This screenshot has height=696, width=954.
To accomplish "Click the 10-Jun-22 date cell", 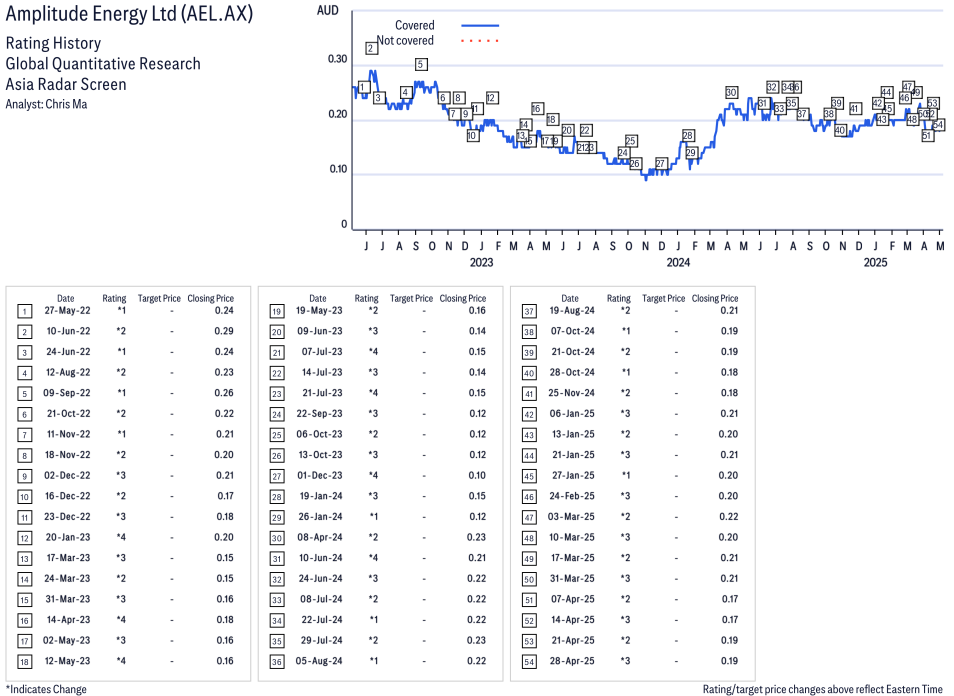I will pyautogui.click(x=69, y=331).
